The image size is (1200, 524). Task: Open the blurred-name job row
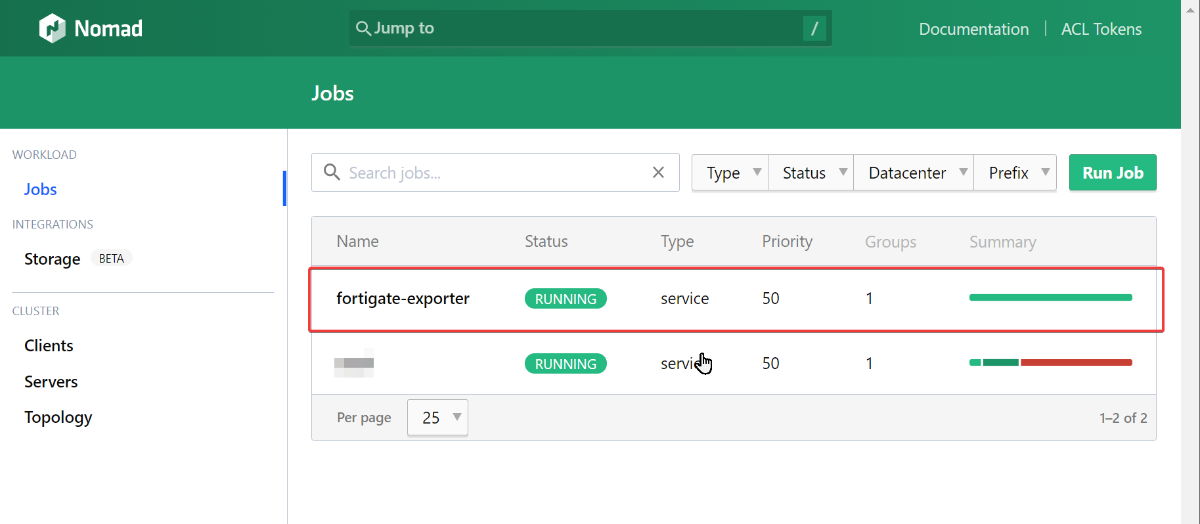[734, 364]
